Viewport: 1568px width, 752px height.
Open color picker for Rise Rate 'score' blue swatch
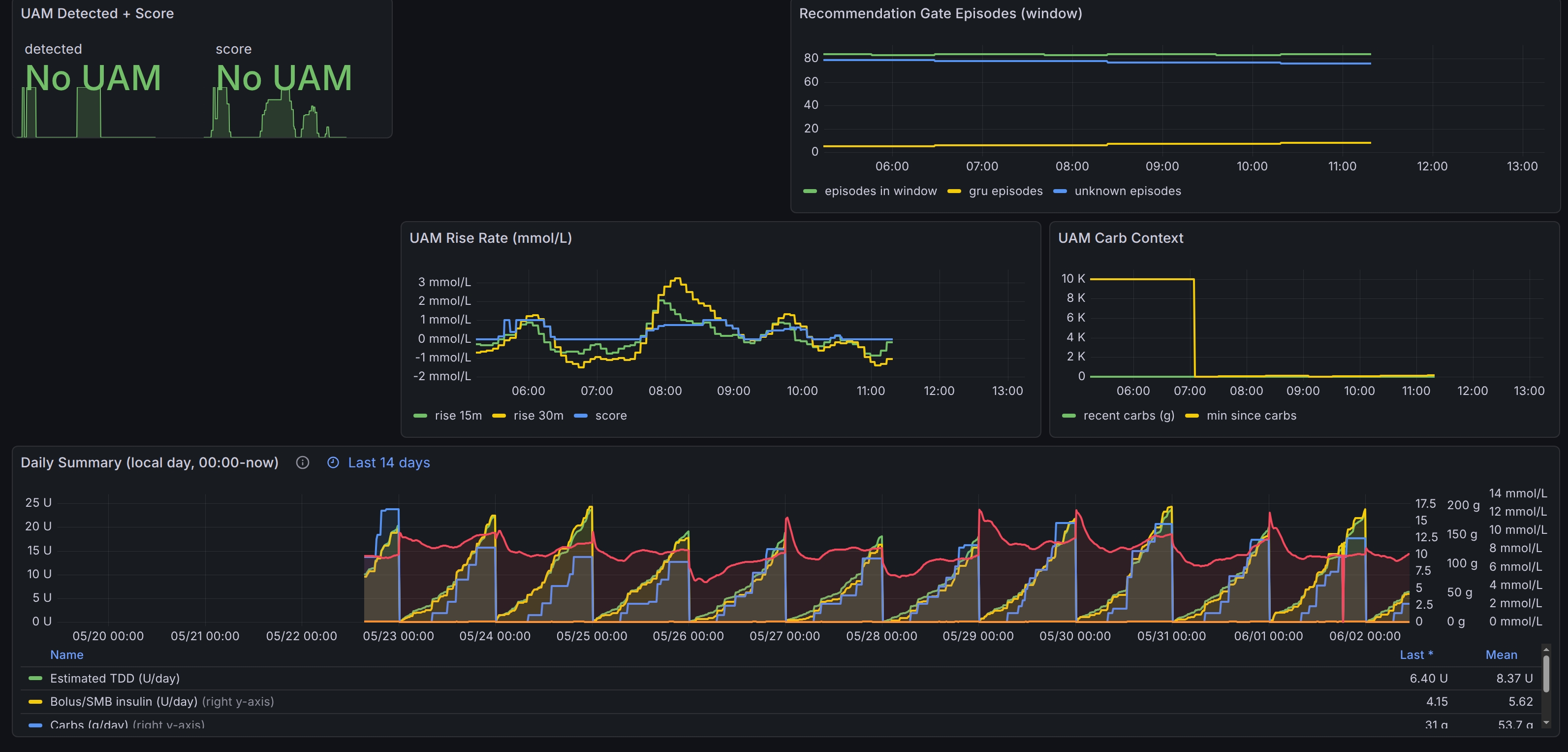(x=580, y=416)
